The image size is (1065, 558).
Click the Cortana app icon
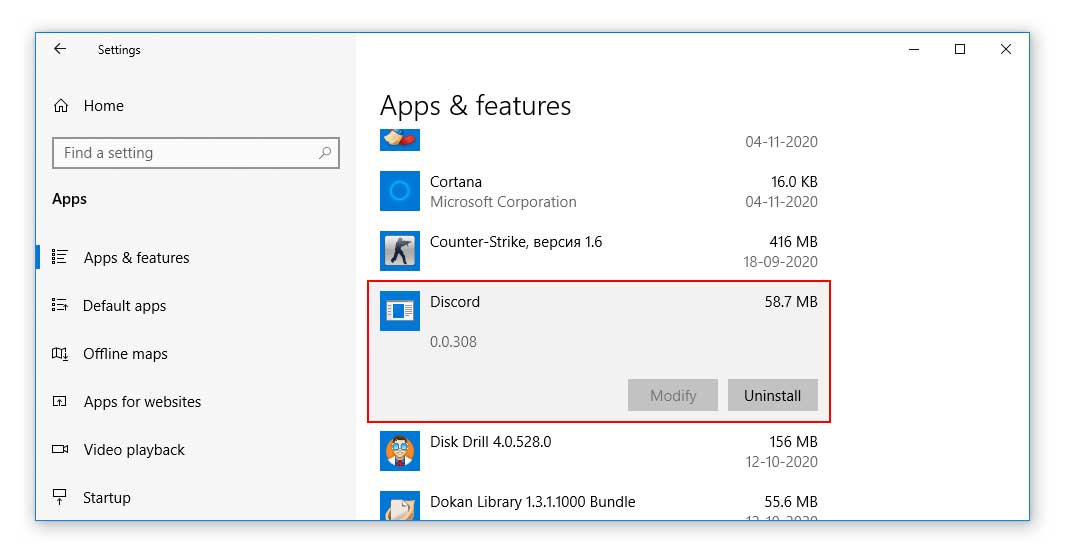point(400,191)
